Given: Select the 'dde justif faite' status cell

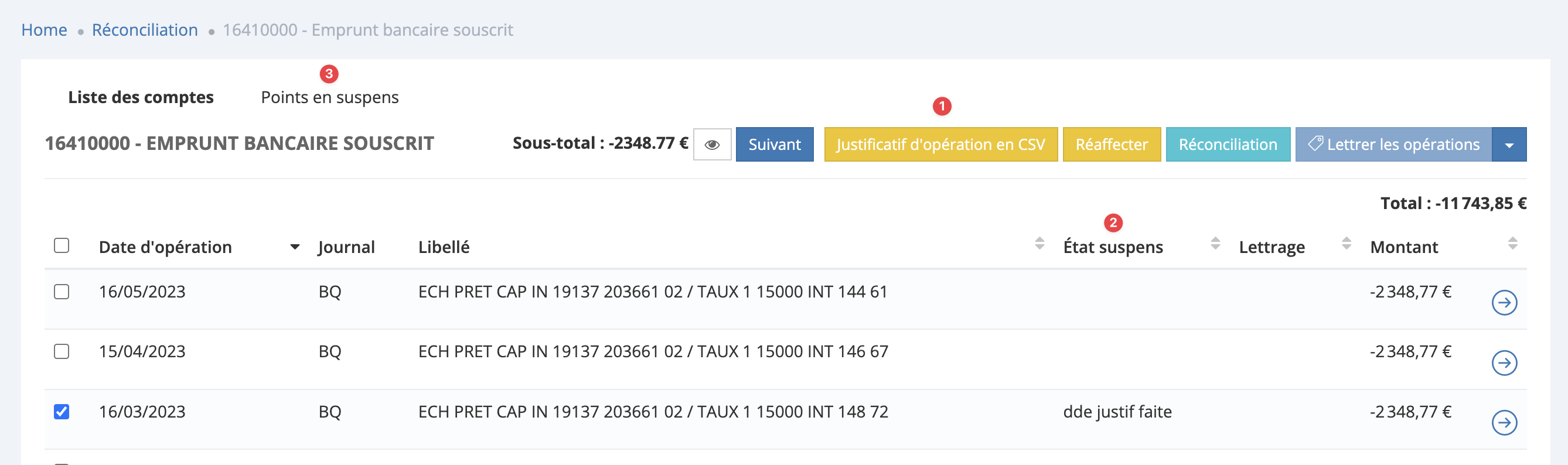Looking at the screenshot, I should click(x=1117, y=412).
